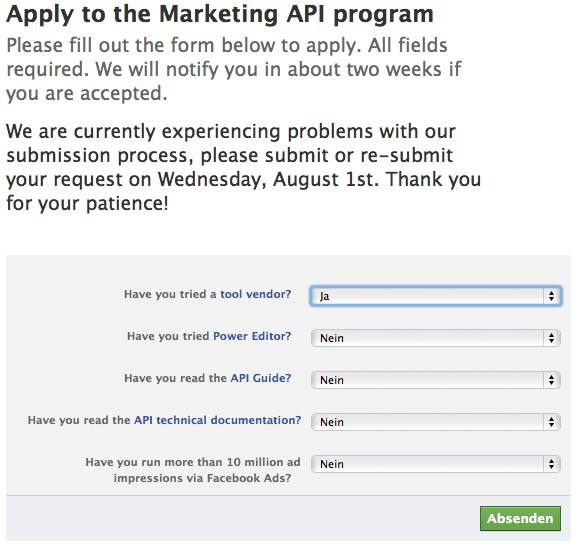The width and height of the screenshot is (578, 547).
Task: Click the submission problems notice paragraph
Action: [244, 167]
